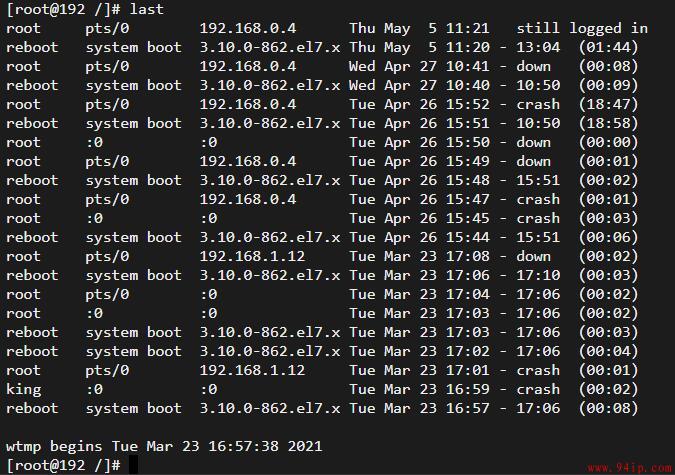
Task: Click the 192.168.1.12 address on Mar 23 17:08 row
Action: (252, 257)
